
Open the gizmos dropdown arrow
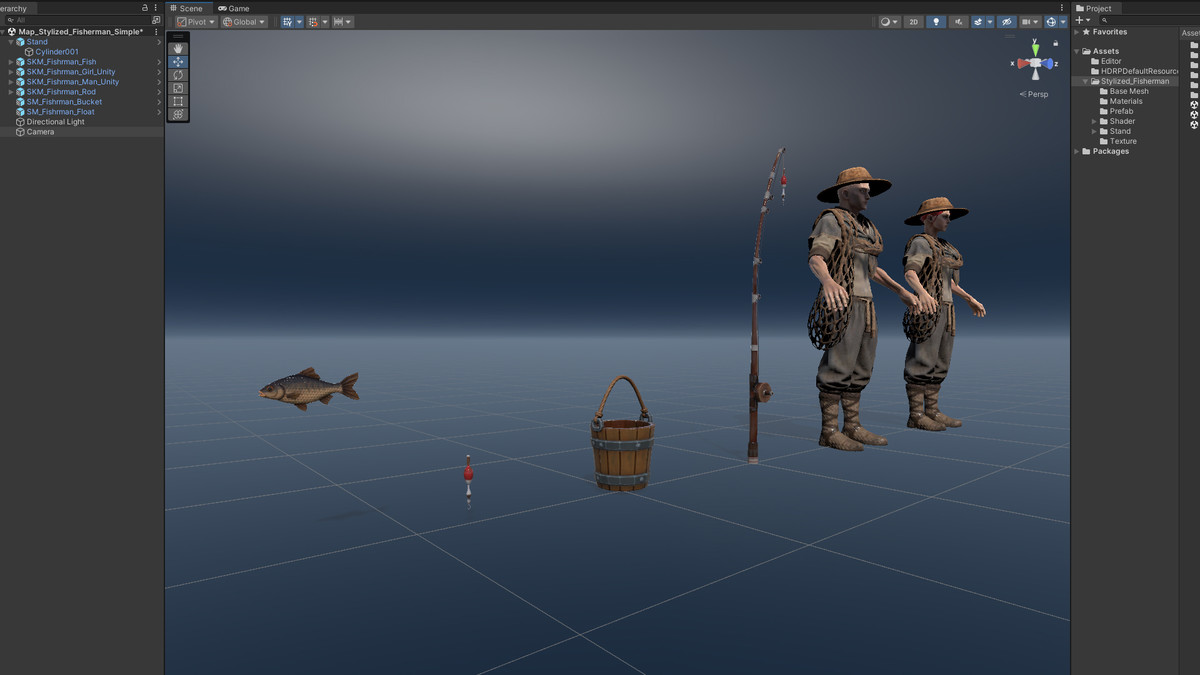[1063, 21]
